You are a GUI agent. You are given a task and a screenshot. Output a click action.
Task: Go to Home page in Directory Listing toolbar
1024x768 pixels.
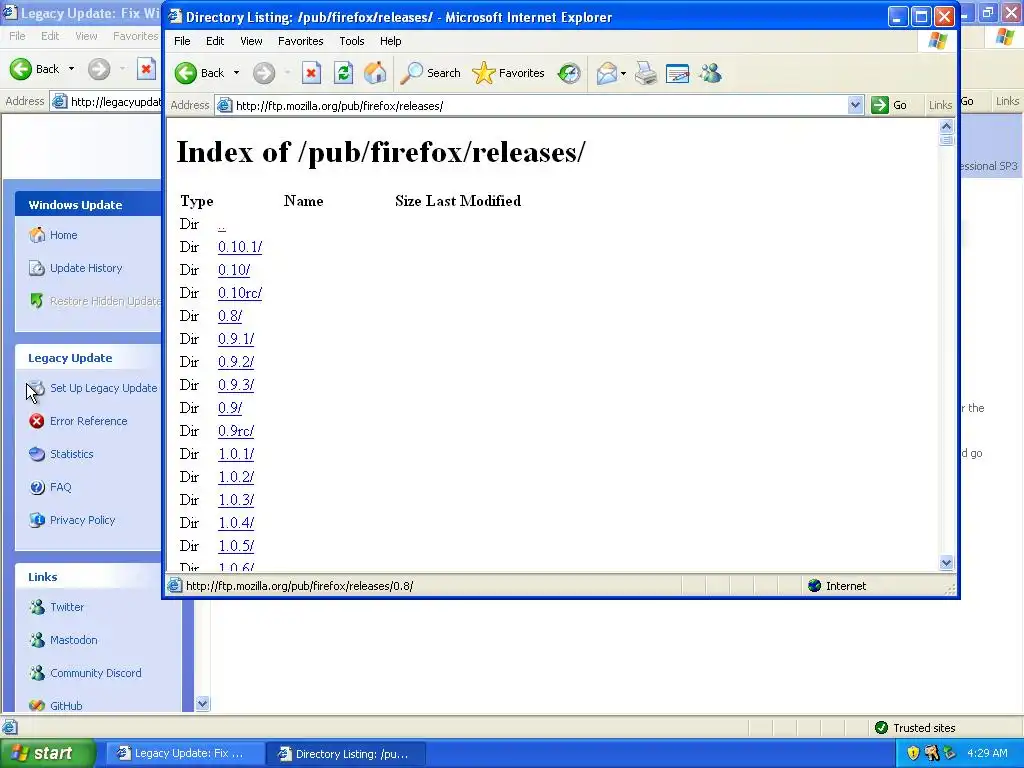tap(375, 73)
